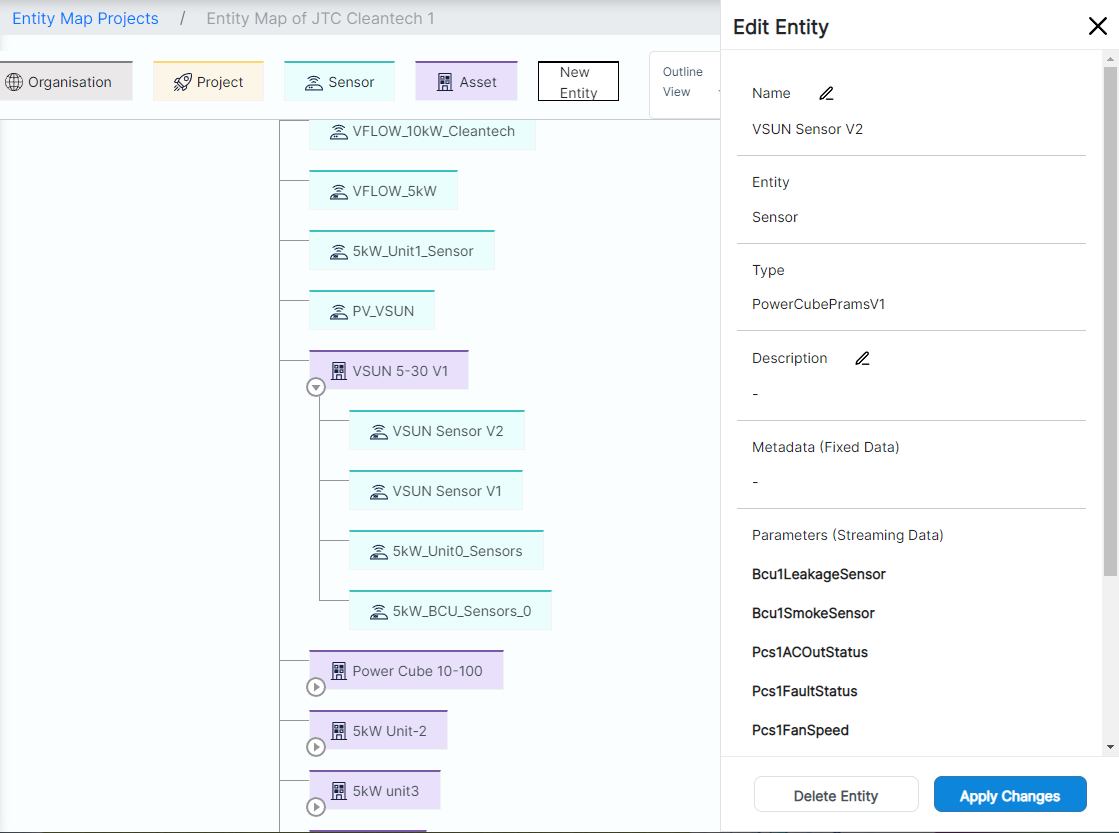1119x833 pixels.
Task: Expand the 5kW Unit-2 entity branch
Action: (316, 747)
